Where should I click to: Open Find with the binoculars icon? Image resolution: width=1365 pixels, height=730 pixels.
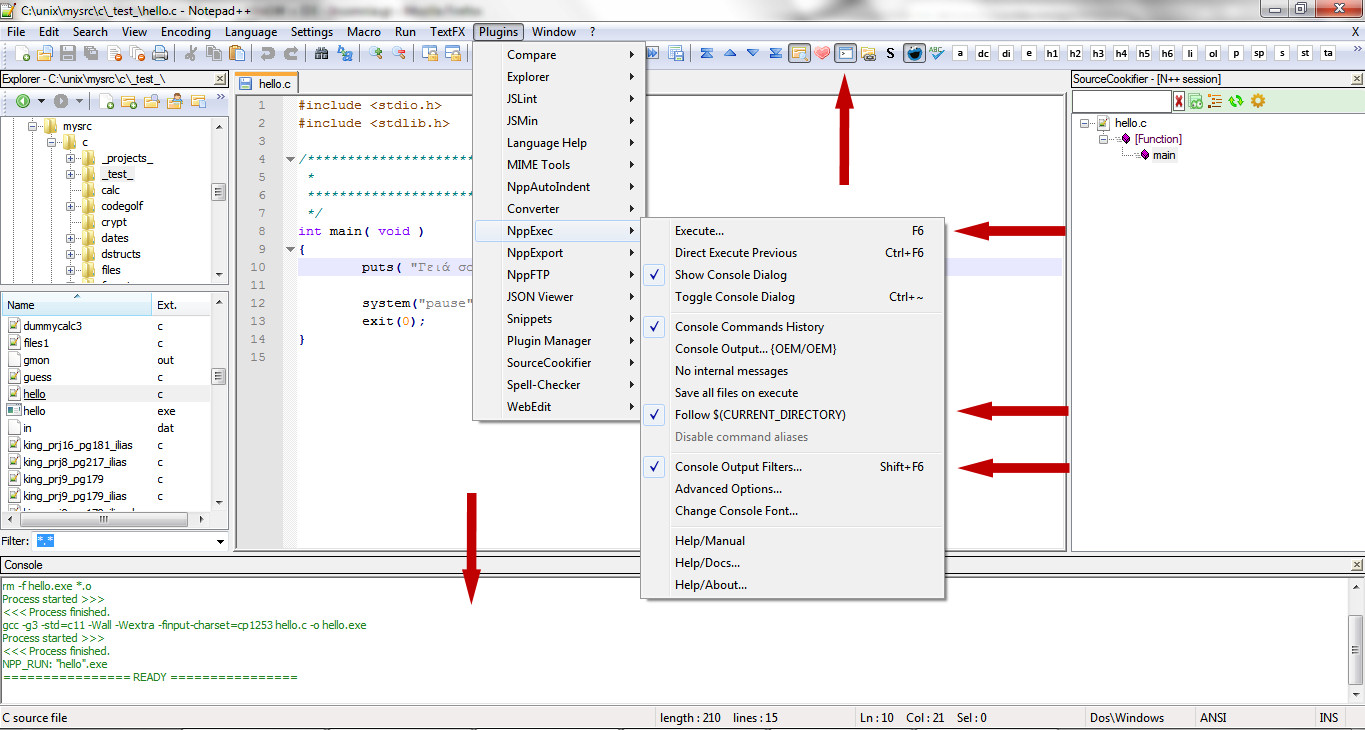coord(322,54)
